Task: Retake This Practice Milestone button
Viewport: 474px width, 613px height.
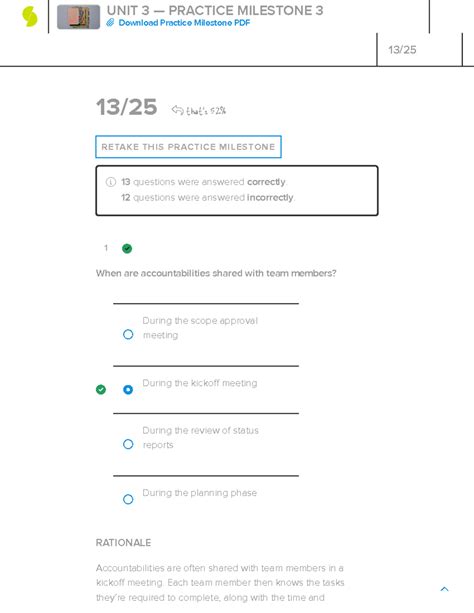Action: (x=188, y=147)
